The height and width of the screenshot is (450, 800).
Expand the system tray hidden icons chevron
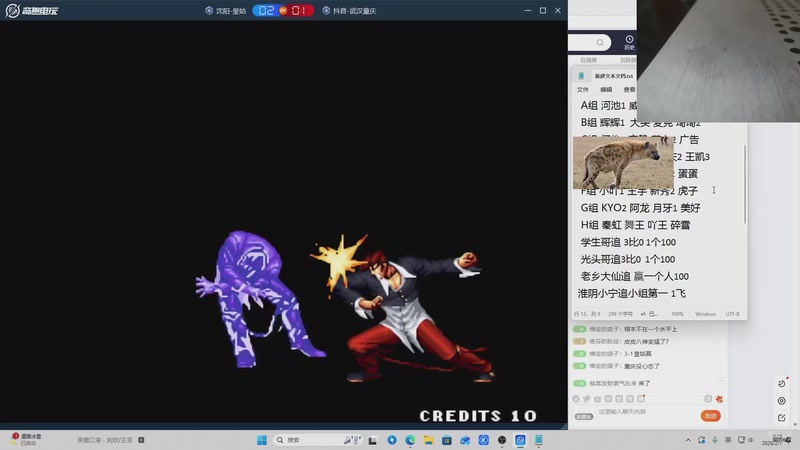point(688,440)
